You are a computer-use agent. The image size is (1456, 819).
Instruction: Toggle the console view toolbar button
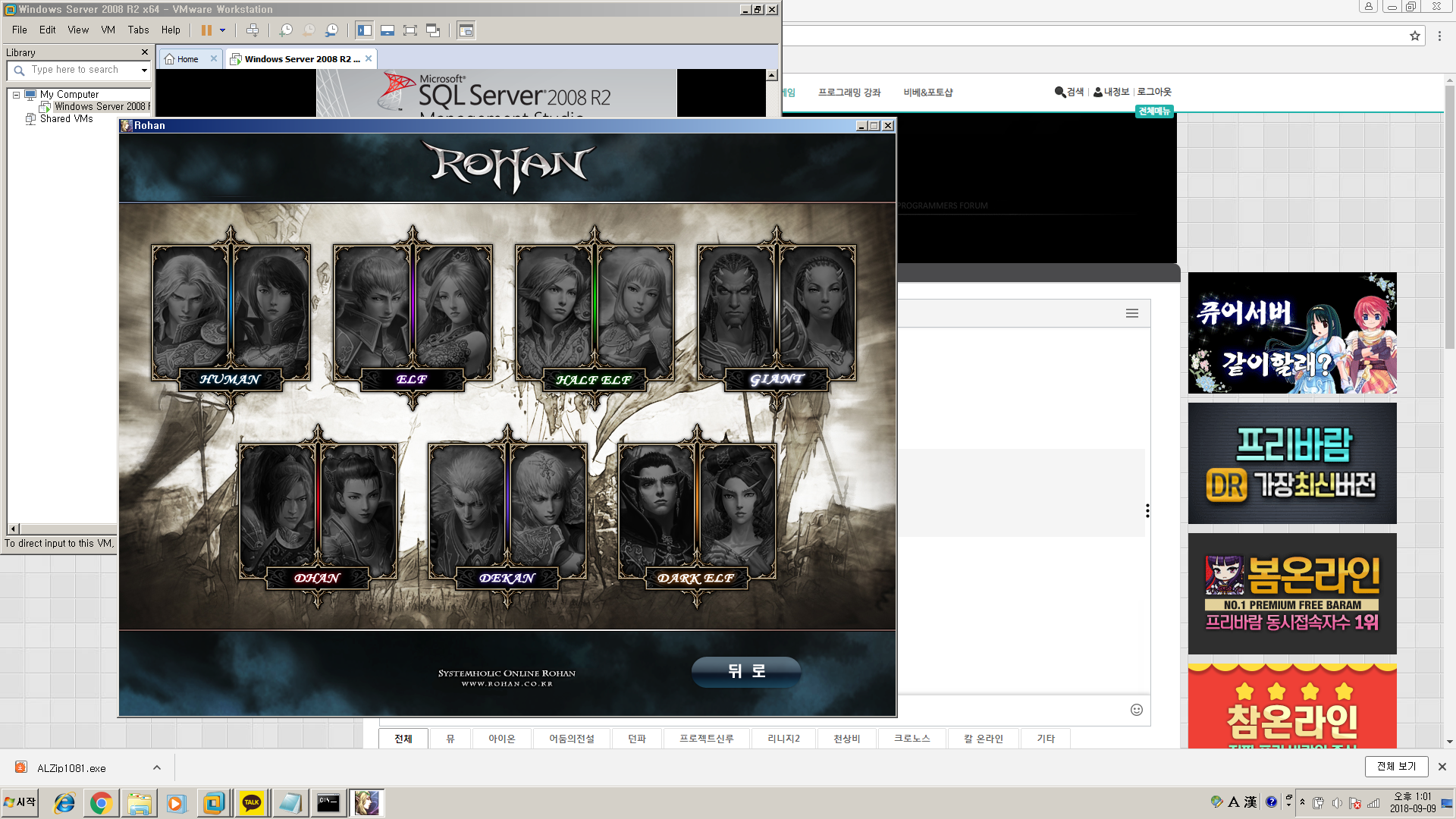466,30
